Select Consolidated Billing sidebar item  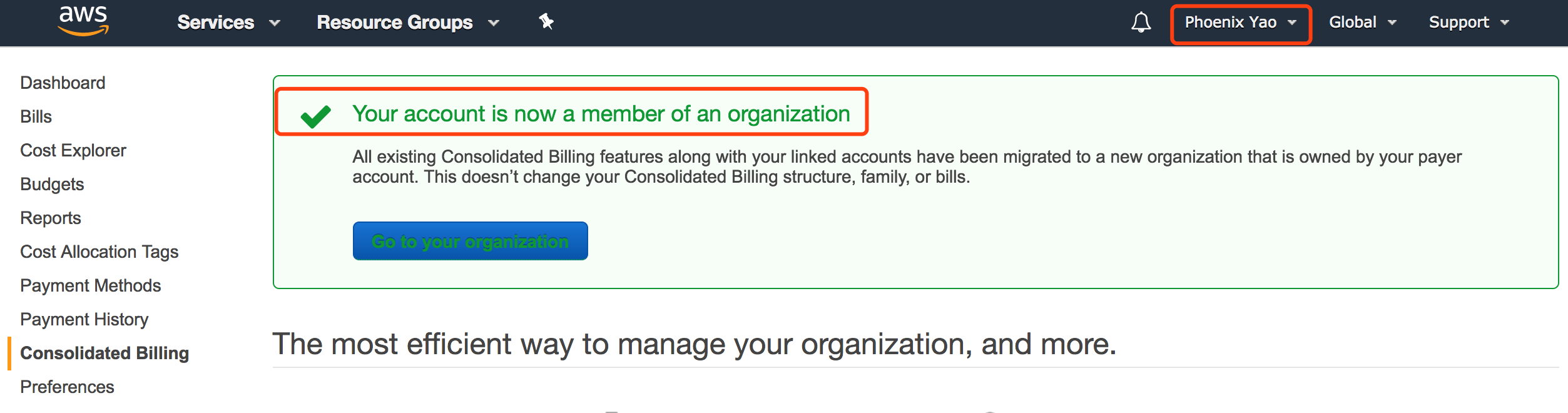pos(104,353)
